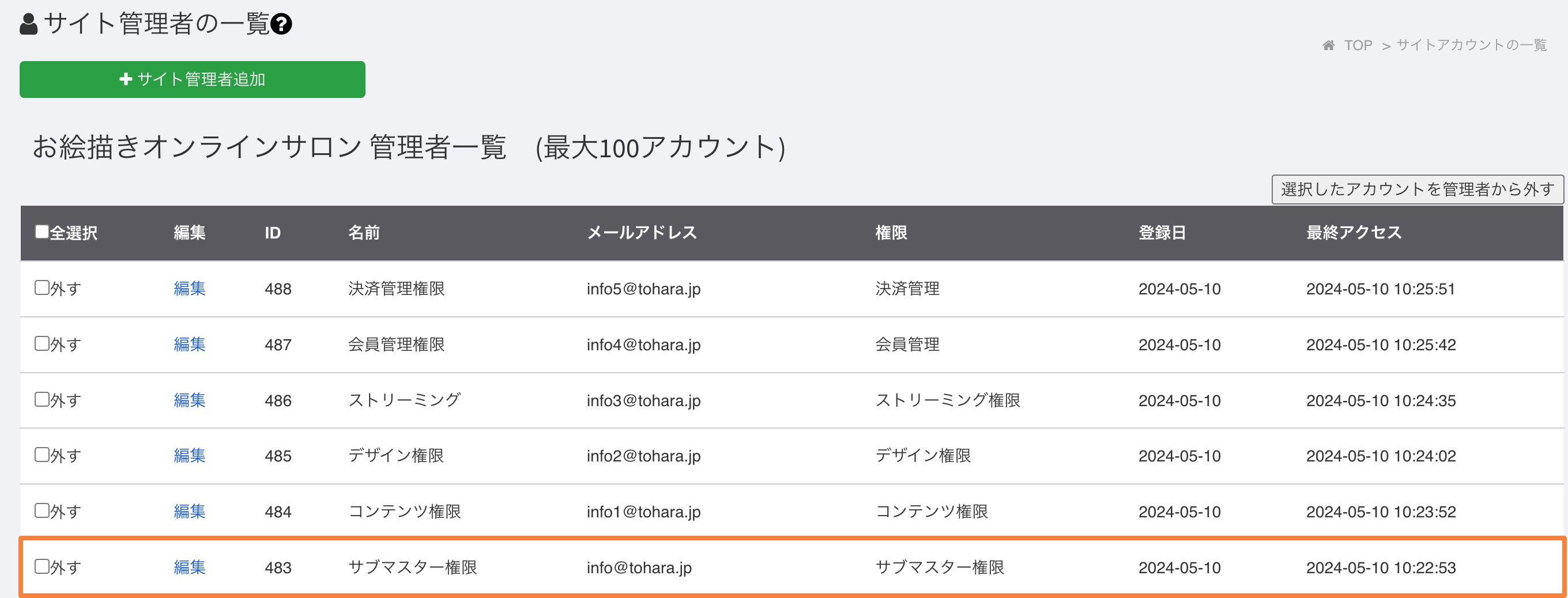Screen dimensions: 1568x598
Task: Check 外す box for ID 484
Action: 42,511
